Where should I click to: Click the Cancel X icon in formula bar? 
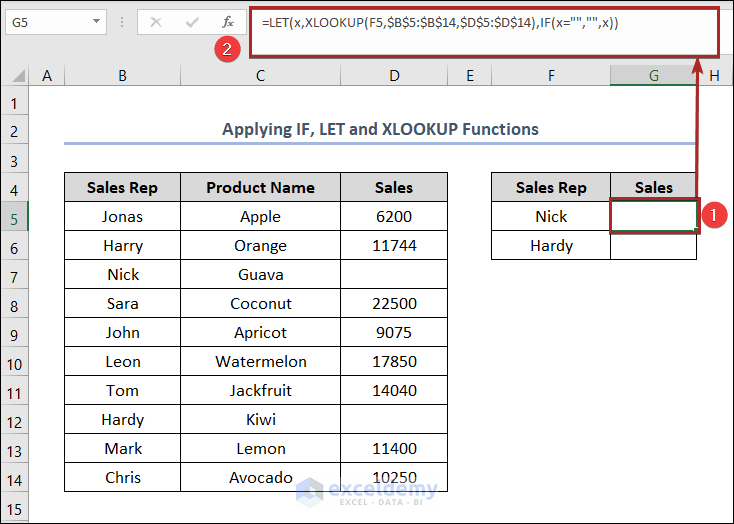(x=155, y=22)
